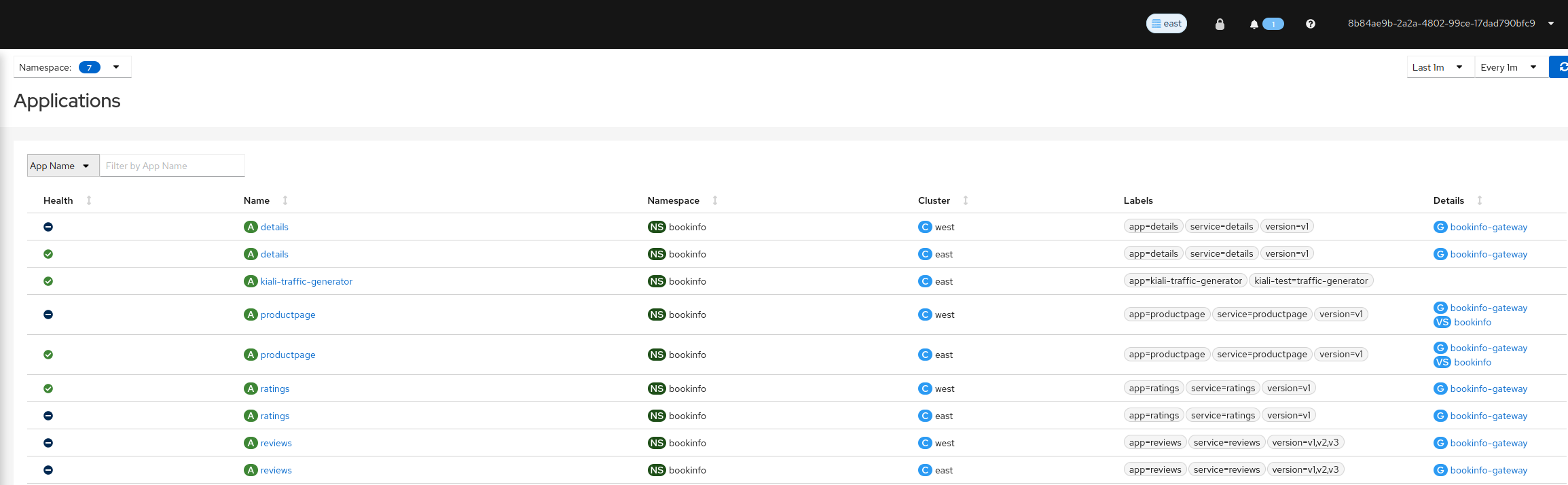Open the Namespace selector dropdown
This screenshot has height=485, width=1568.
(72, 67)
